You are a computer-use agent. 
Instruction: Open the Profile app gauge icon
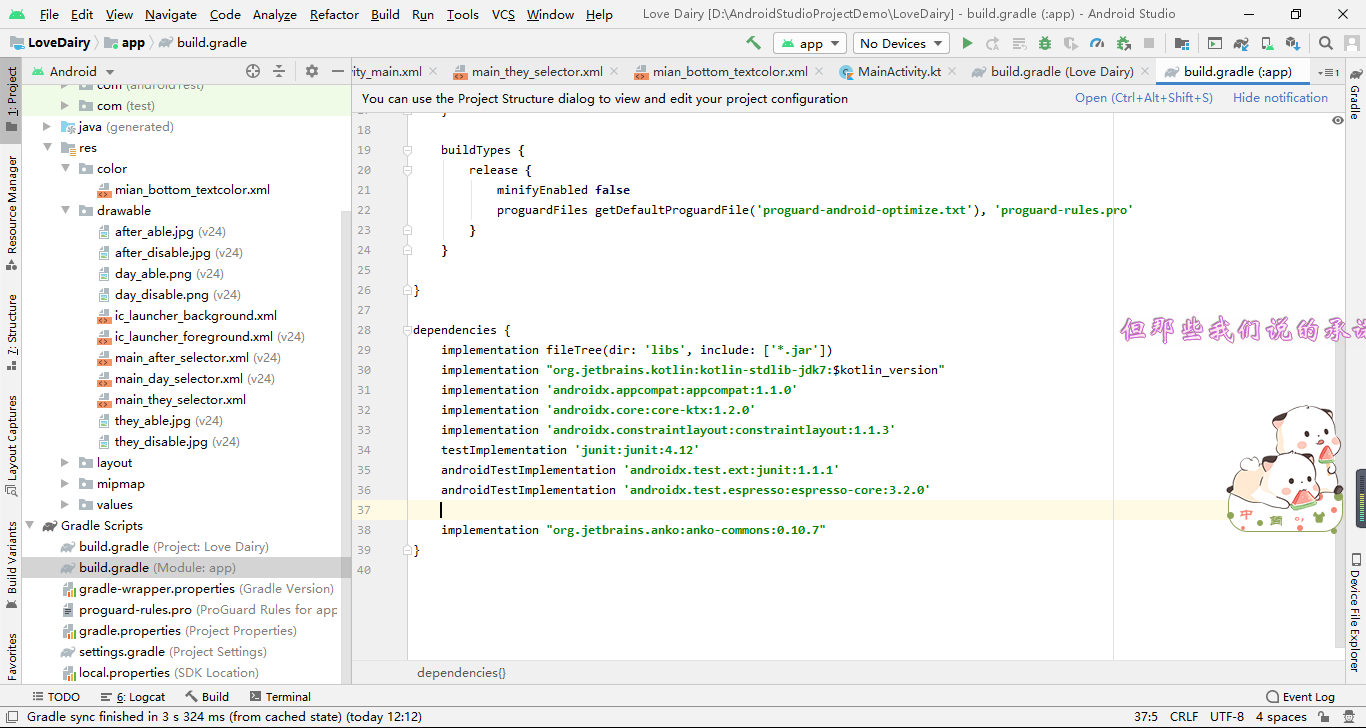coord(1097,43)
